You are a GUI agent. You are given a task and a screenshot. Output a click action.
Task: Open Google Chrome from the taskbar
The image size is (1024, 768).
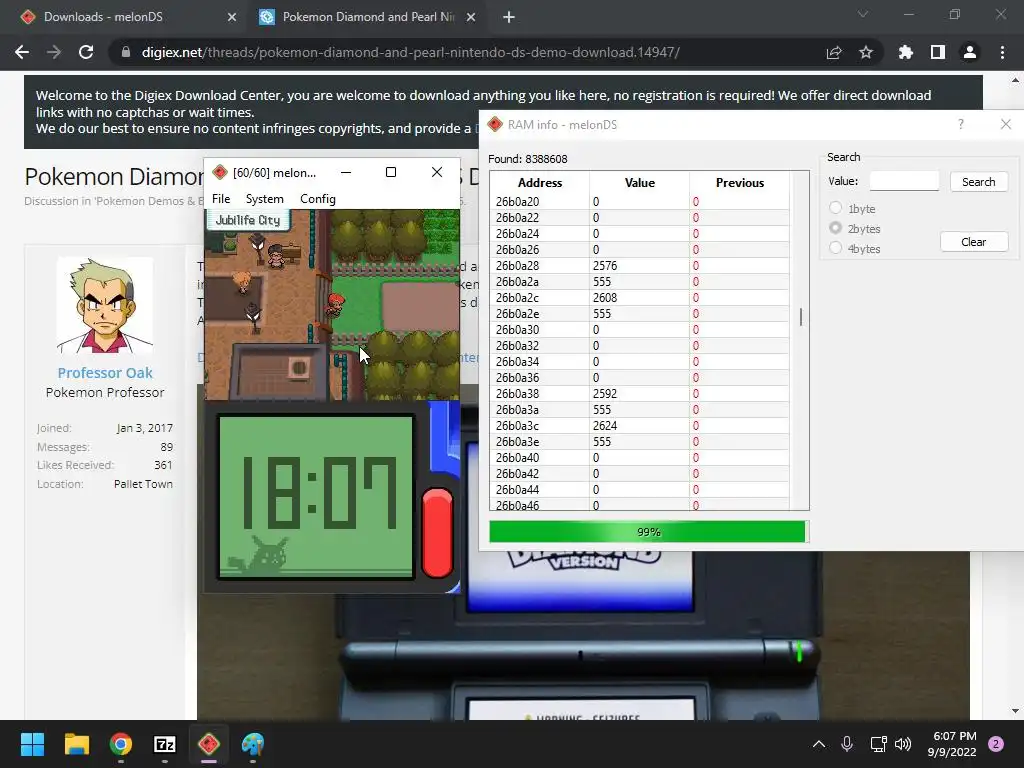click(121, 744)
